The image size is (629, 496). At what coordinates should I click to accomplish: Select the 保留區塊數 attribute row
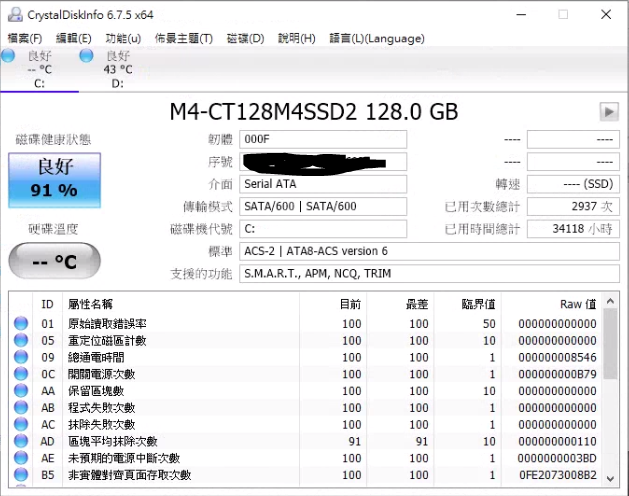coord(306,391)
